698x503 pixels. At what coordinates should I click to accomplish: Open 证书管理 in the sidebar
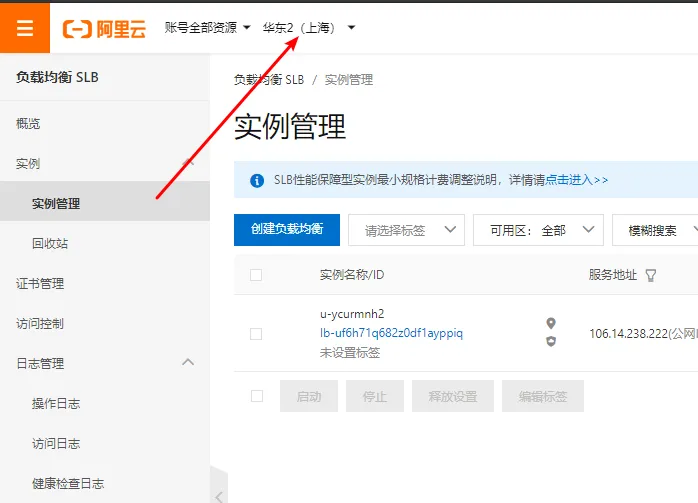pyautogui.click(x=40, y=284)
